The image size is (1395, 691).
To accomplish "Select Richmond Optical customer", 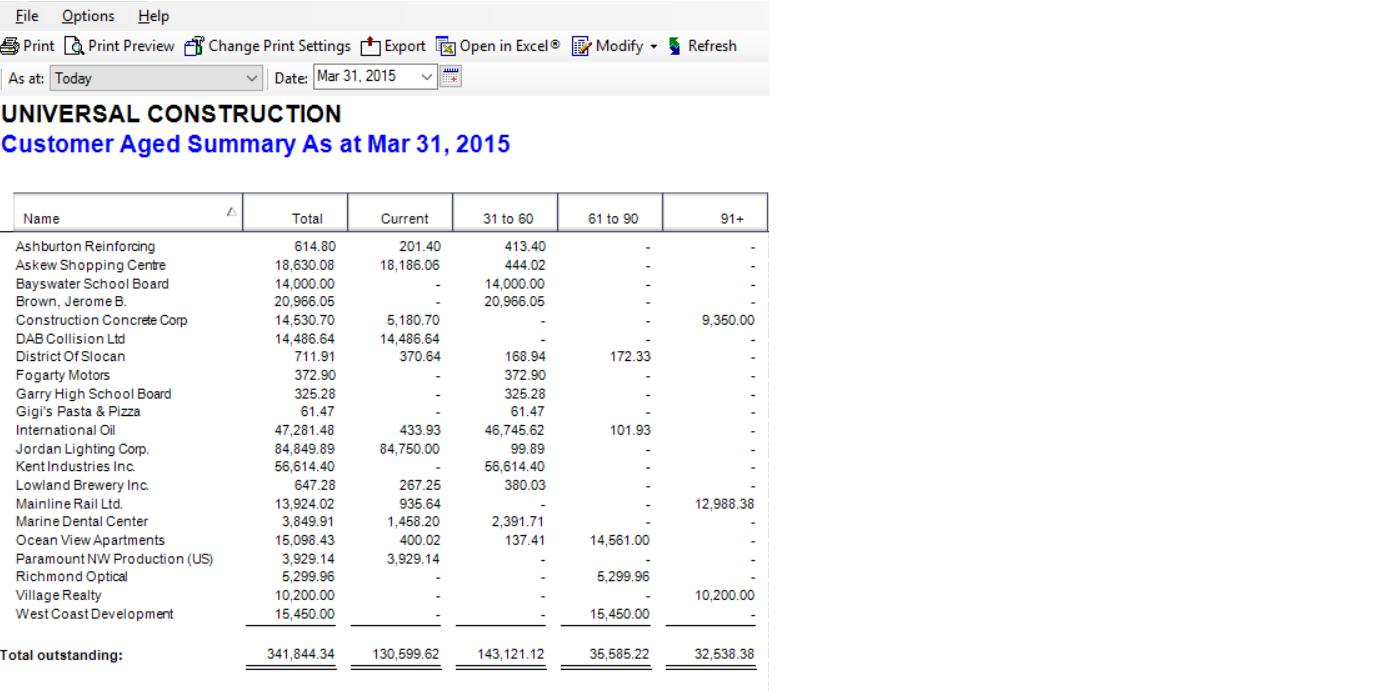I will pos(72,577).
